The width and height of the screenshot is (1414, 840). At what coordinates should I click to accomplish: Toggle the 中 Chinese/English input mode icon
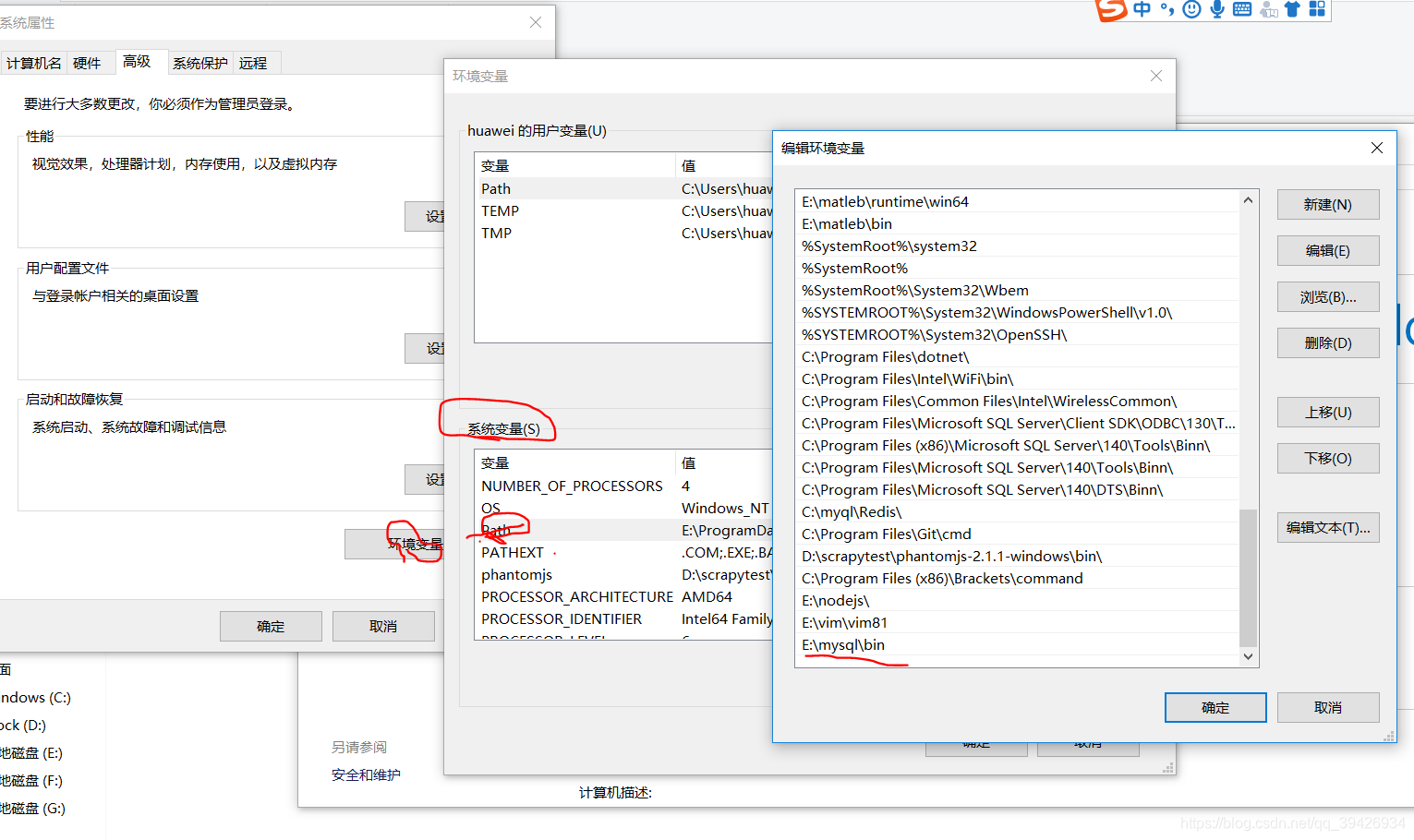point(1142,9)
